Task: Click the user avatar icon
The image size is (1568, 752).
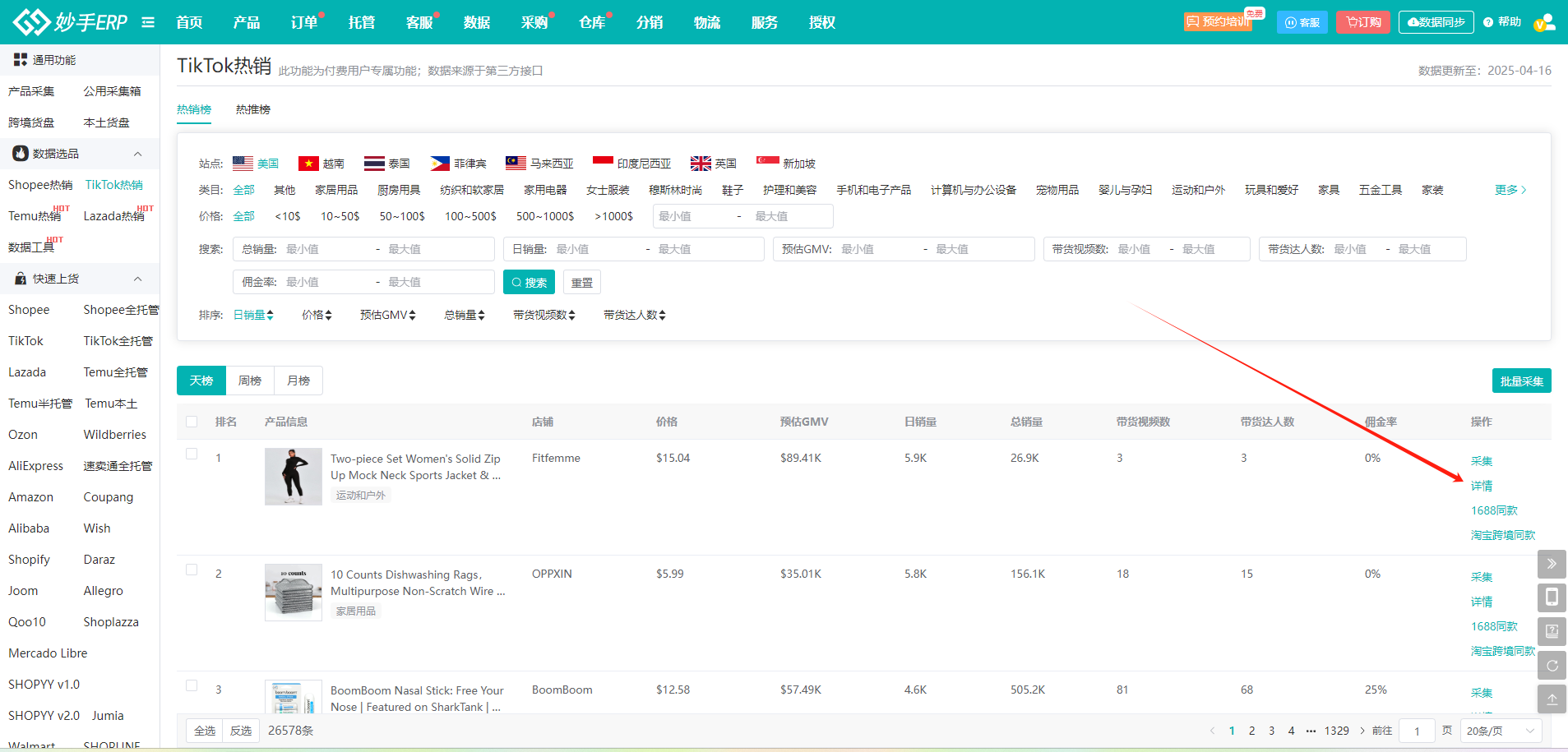Action: click(x=1544, y=22)
